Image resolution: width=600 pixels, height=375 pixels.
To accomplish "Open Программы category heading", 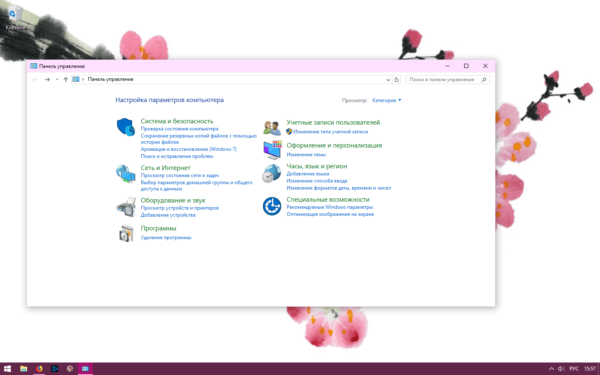I will coord(158,228).
